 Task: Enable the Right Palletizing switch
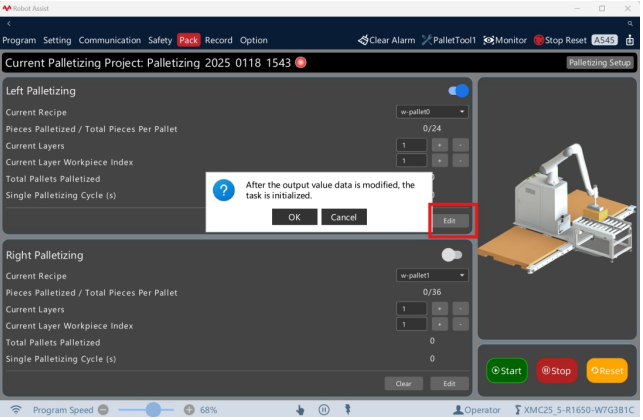click(452, 255)
